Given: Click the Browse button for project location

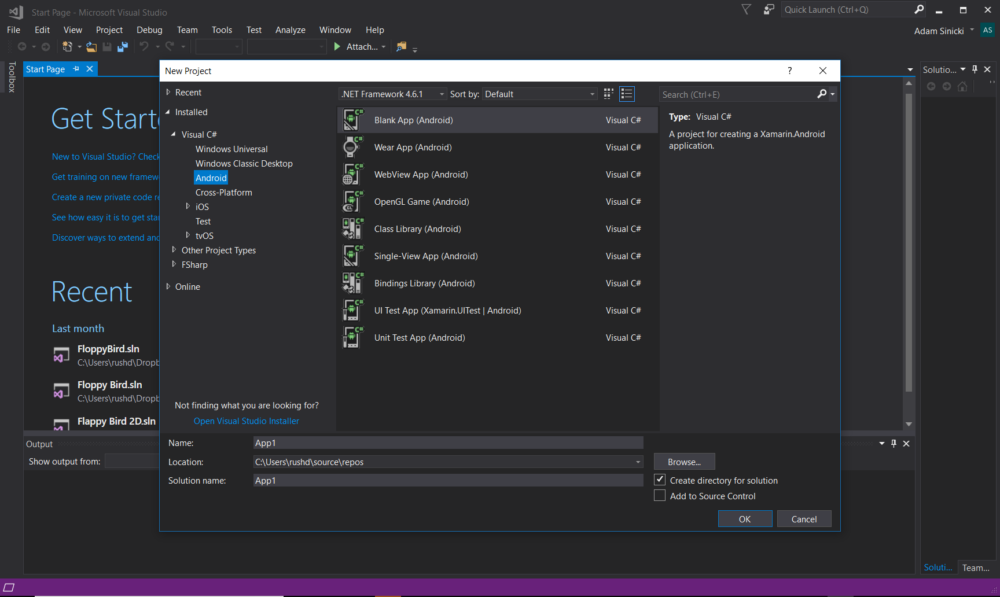Looking at the screenshot, I should 684,461.
